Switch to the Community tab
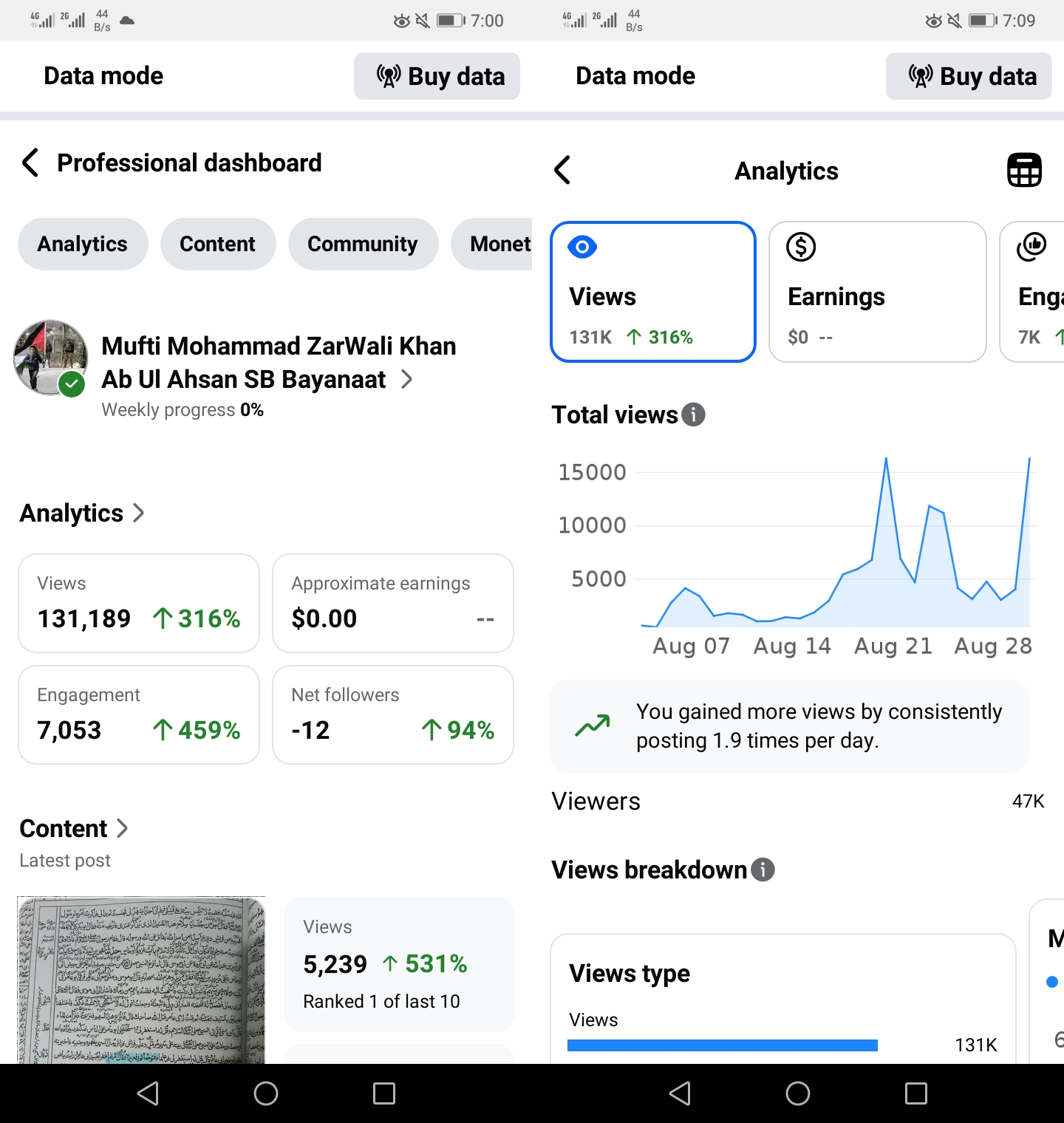Screen dimensions: 1064x1123 363,244
